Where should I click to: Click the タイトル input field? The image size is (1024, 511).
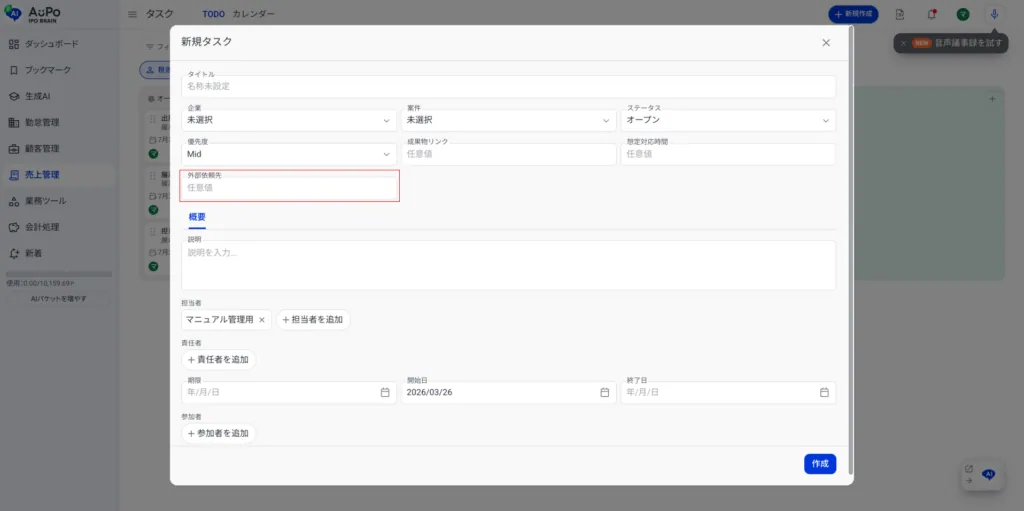509,86
